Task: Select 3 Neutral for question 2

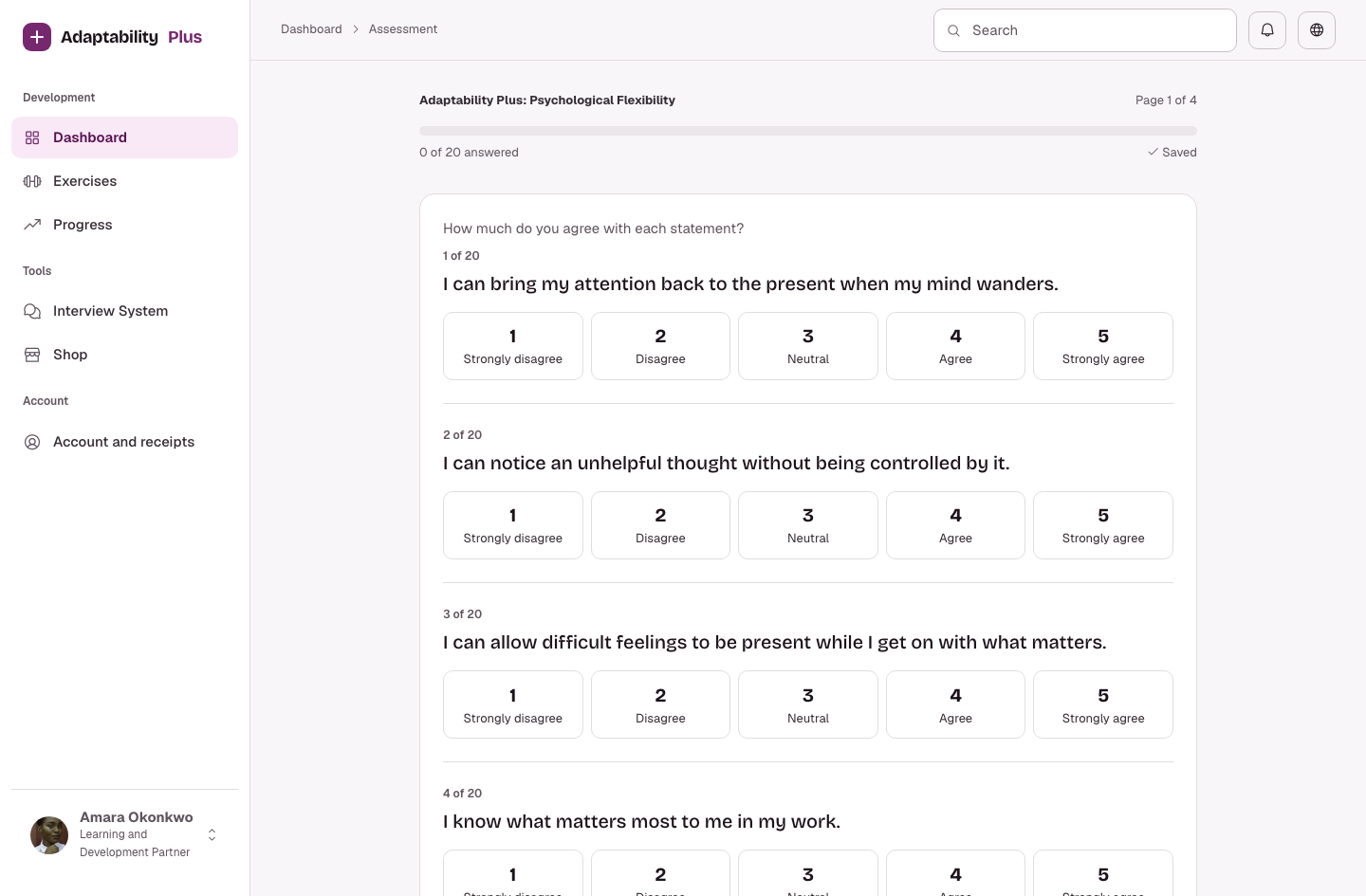Action: [808, 525]
